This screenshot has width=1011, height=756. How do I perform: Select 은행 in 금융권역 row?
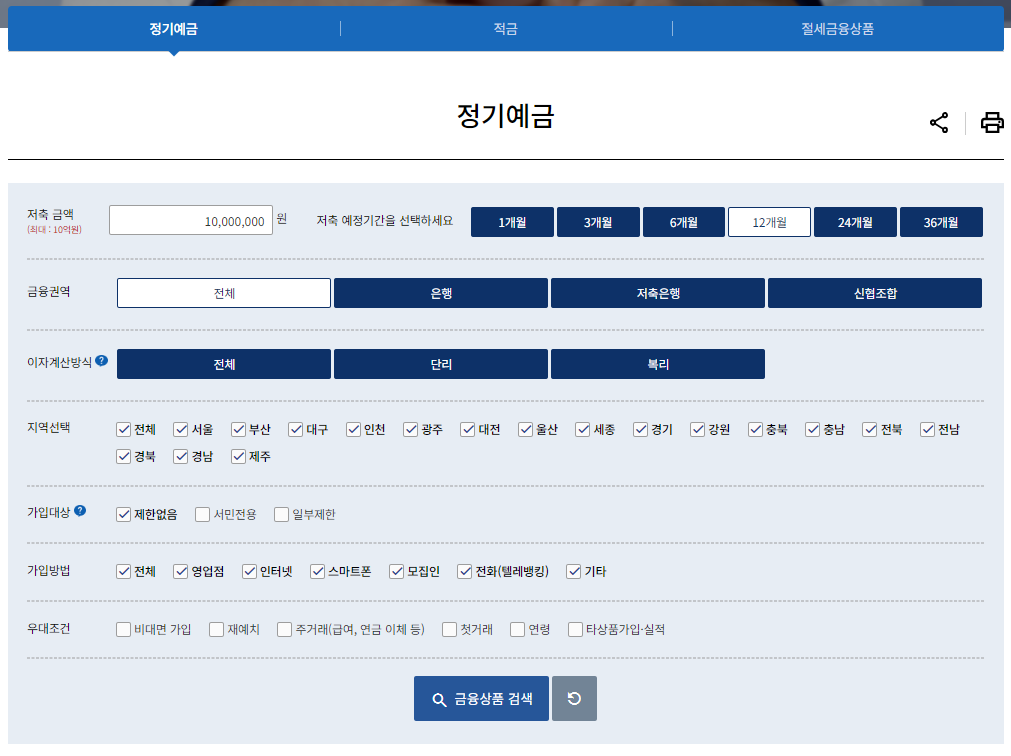point(441,293)
